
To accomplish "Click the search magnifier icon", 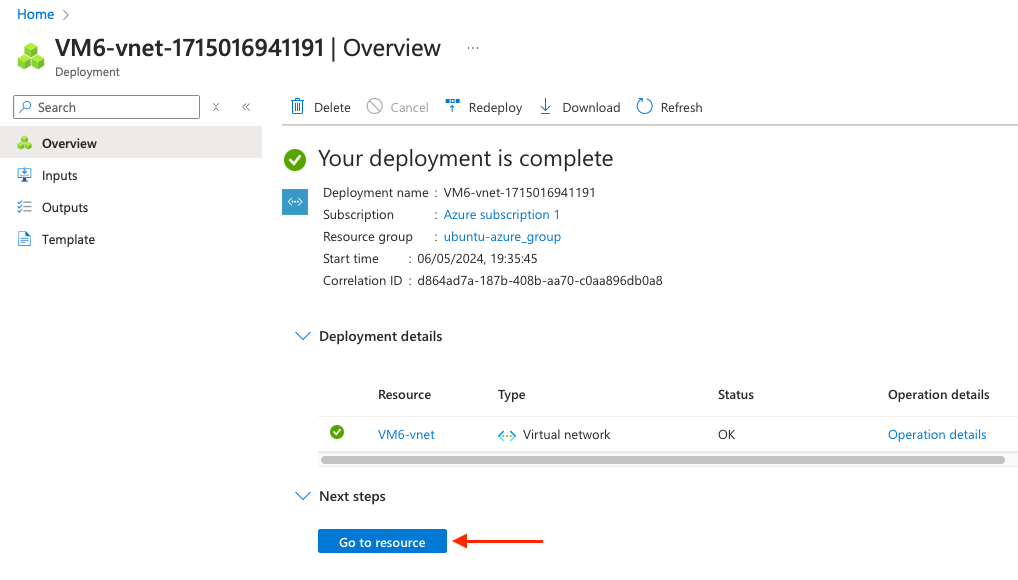I will (25, 107).
